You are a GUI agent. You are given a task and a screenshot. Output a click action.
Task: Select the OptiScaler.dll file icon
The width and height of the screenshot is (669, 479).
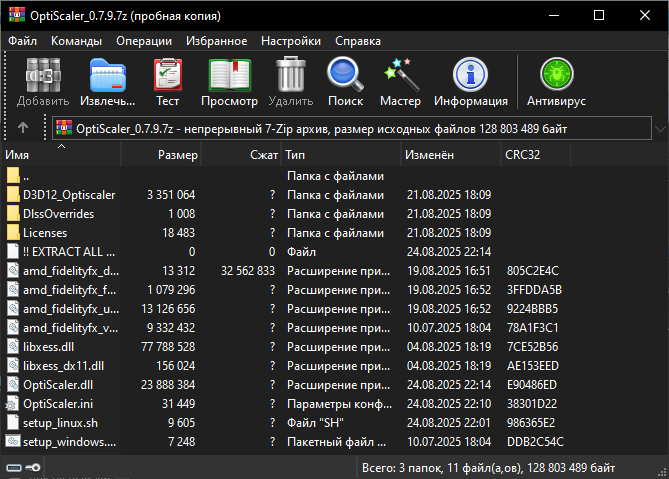(13, 384)
